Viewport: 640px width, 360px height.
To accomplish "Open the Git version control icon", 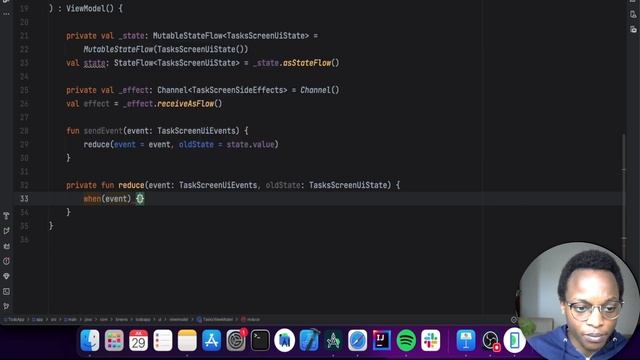I will click(x=6, y=306).
